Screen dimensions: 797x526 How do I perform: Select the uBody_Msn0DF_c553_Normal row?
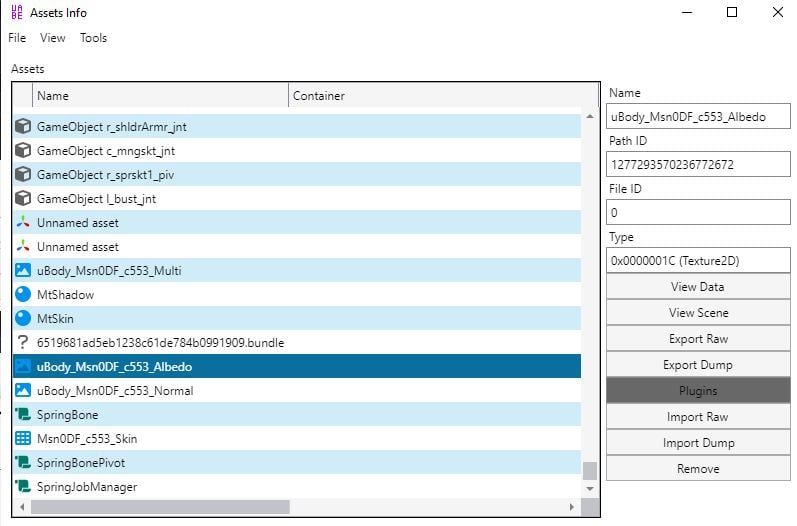[297, 390]
